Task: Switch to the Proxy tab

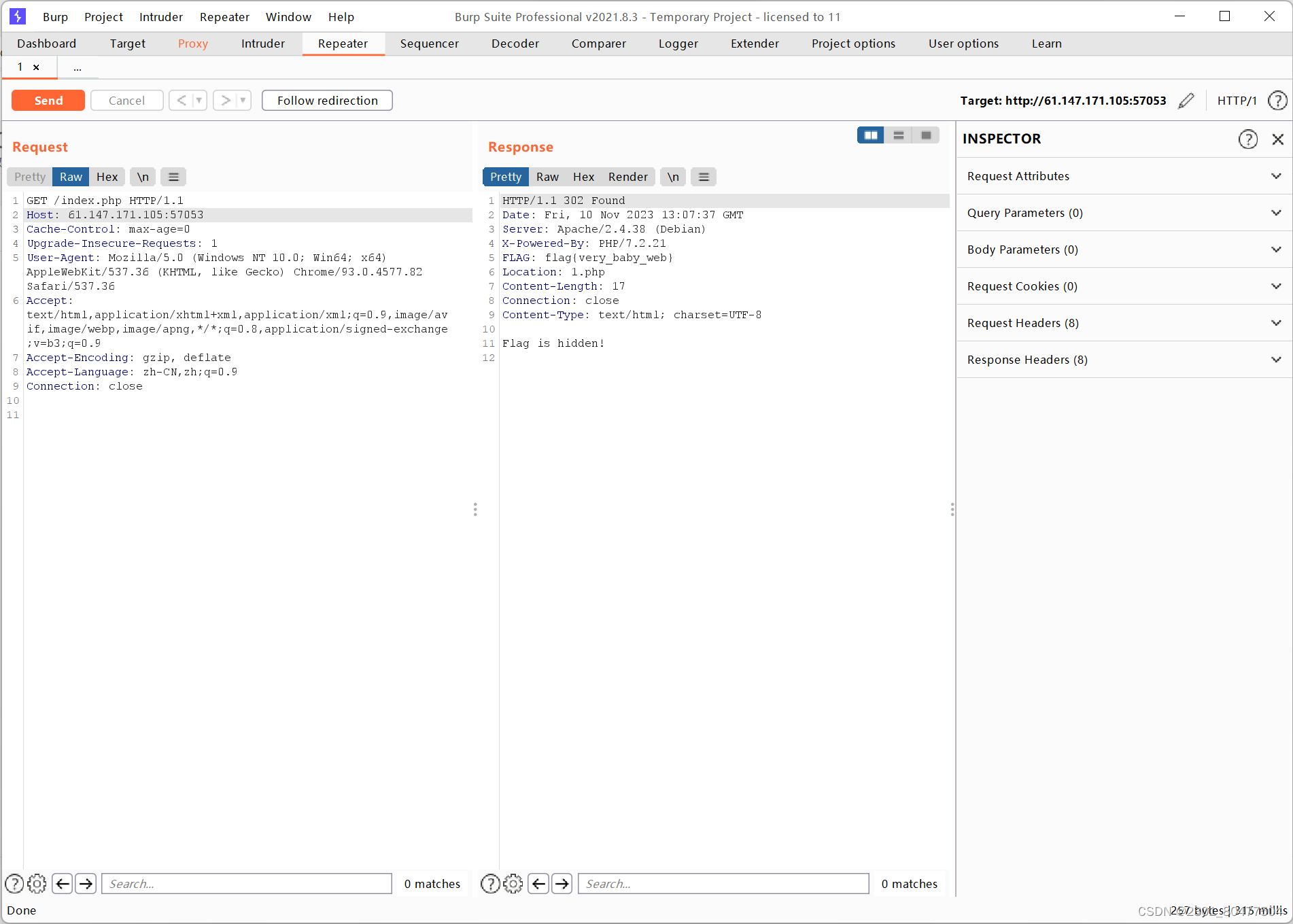Action: (x=193, y=44)
